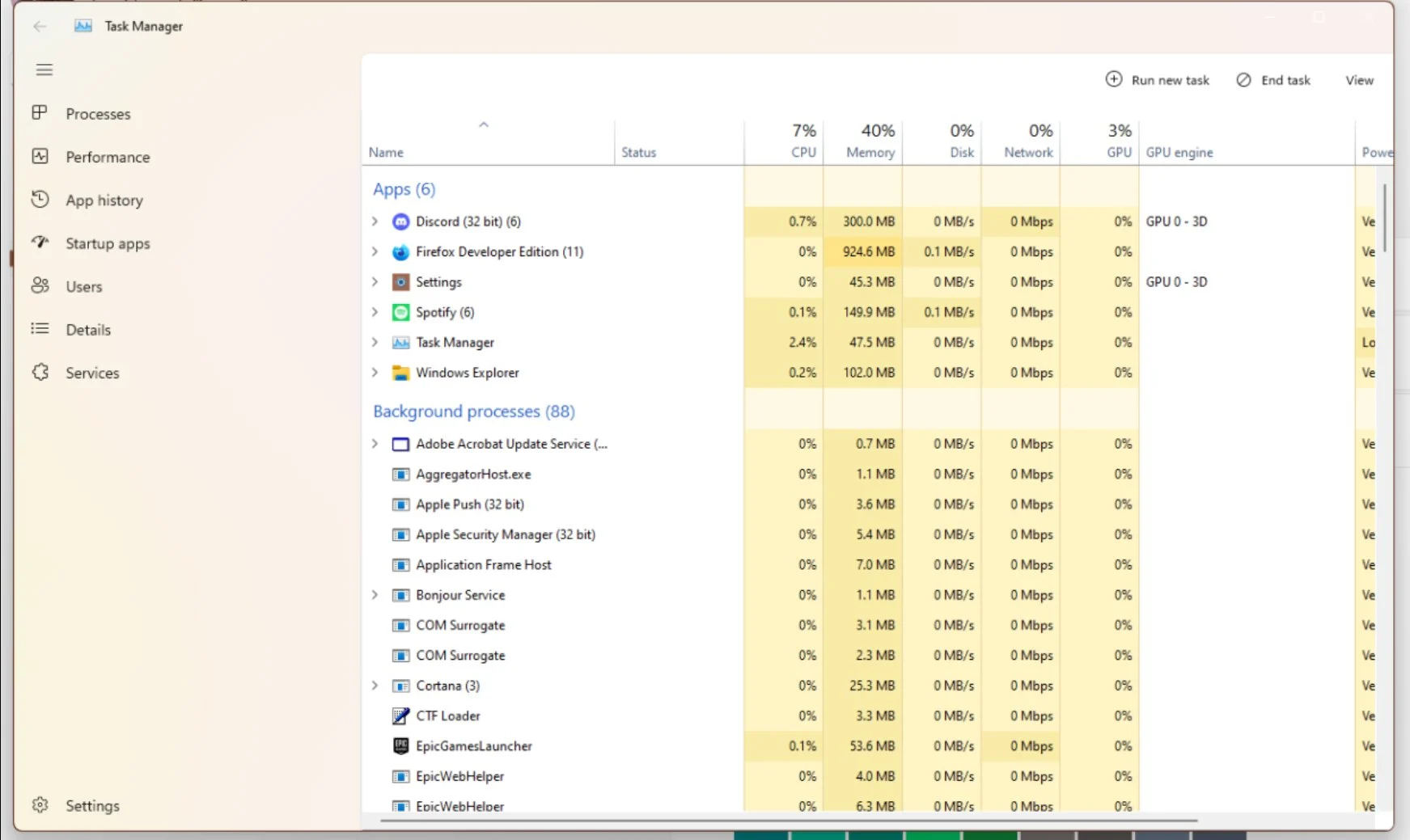
Task: Expand the Cortana process group
Action: [x=375, y=685]
